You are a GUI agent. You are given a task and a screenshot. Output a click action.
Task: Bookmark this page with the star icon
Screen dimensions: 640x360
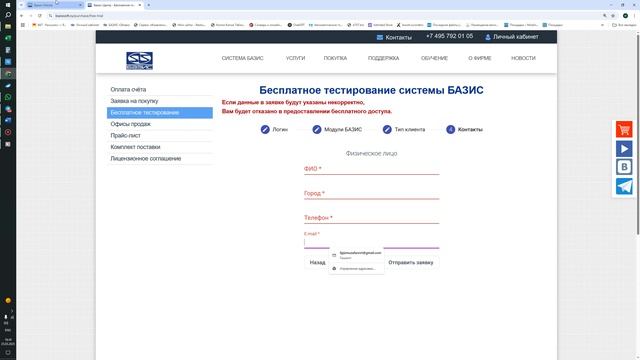pos(613,16)
